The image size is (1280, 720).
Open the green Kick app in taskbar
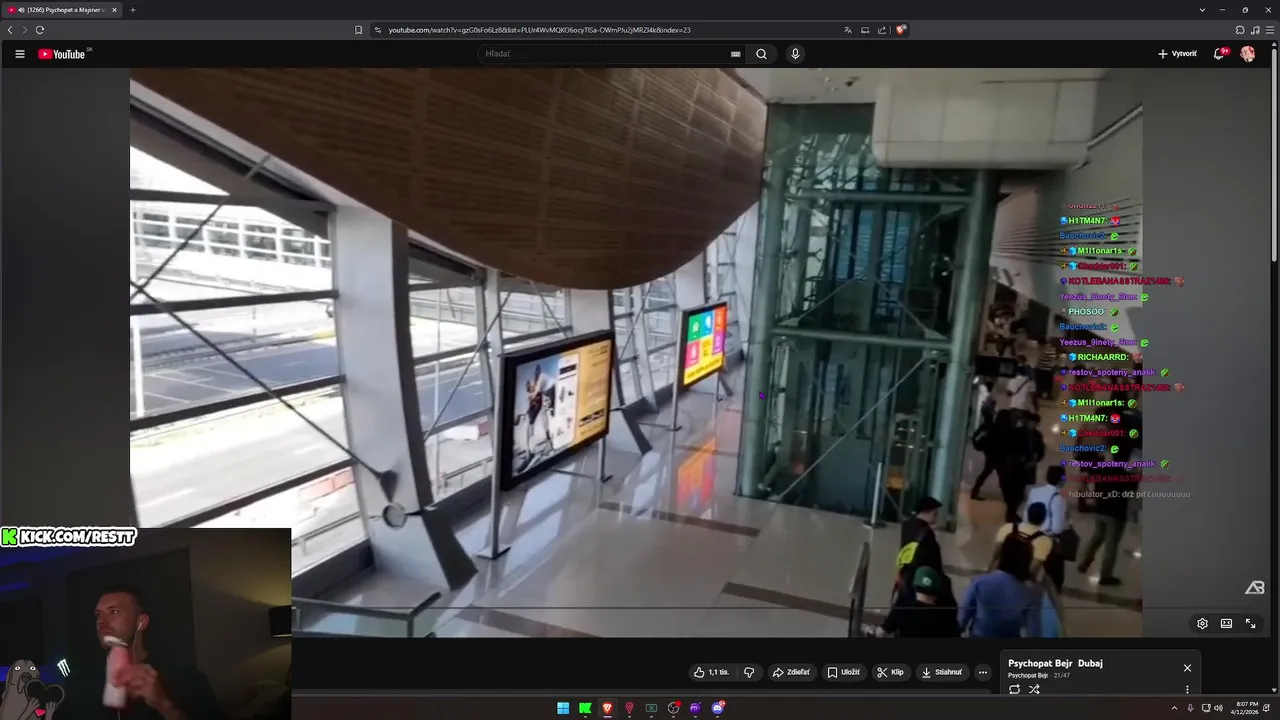tap(585, 708)
